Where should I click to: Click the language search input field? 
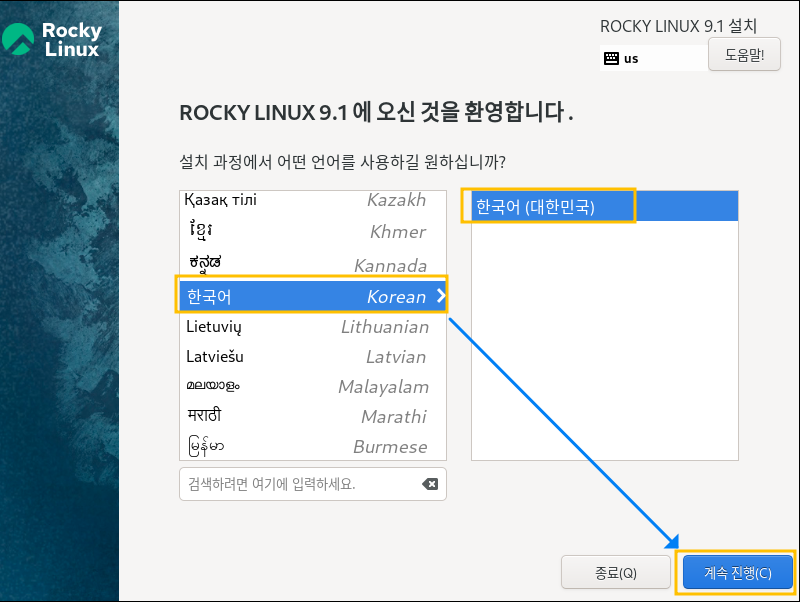pos(313,484)
